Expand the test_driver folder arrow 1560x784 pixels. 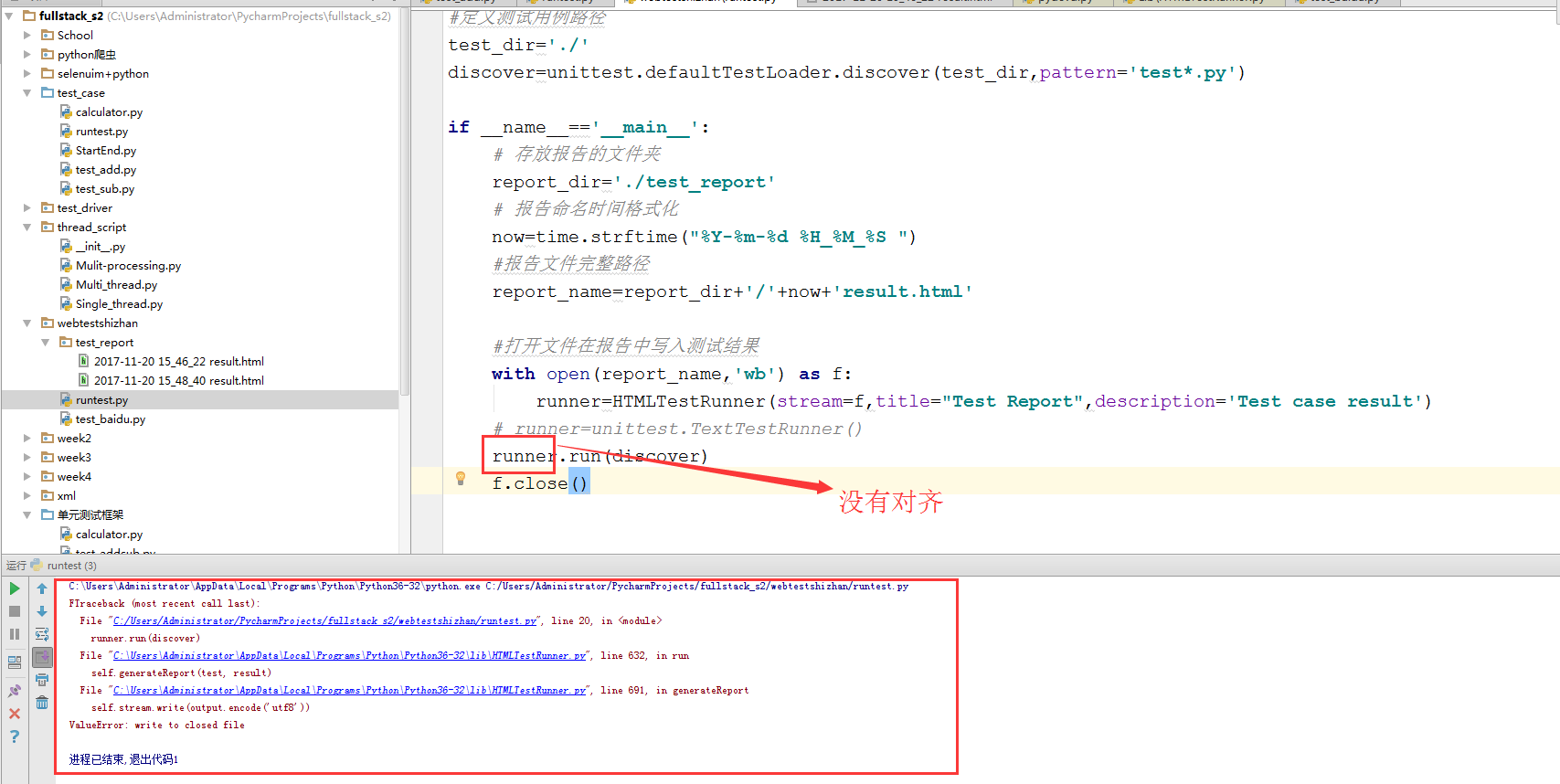pyautogui.click(x=27, y=207)
